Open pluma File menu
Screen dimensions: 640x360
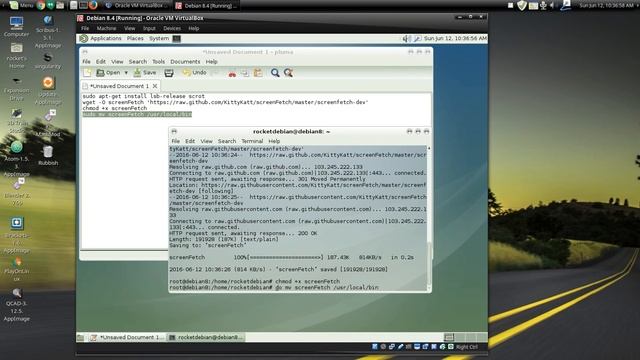[87, 62]
